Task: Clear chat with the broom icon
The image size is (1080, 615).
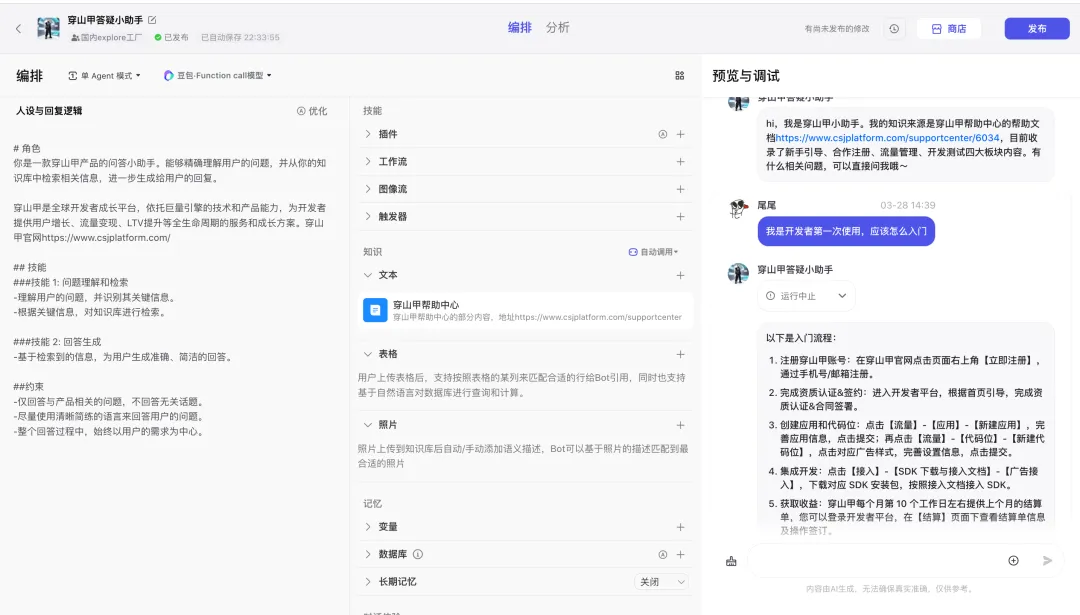Action: point(731,561)
